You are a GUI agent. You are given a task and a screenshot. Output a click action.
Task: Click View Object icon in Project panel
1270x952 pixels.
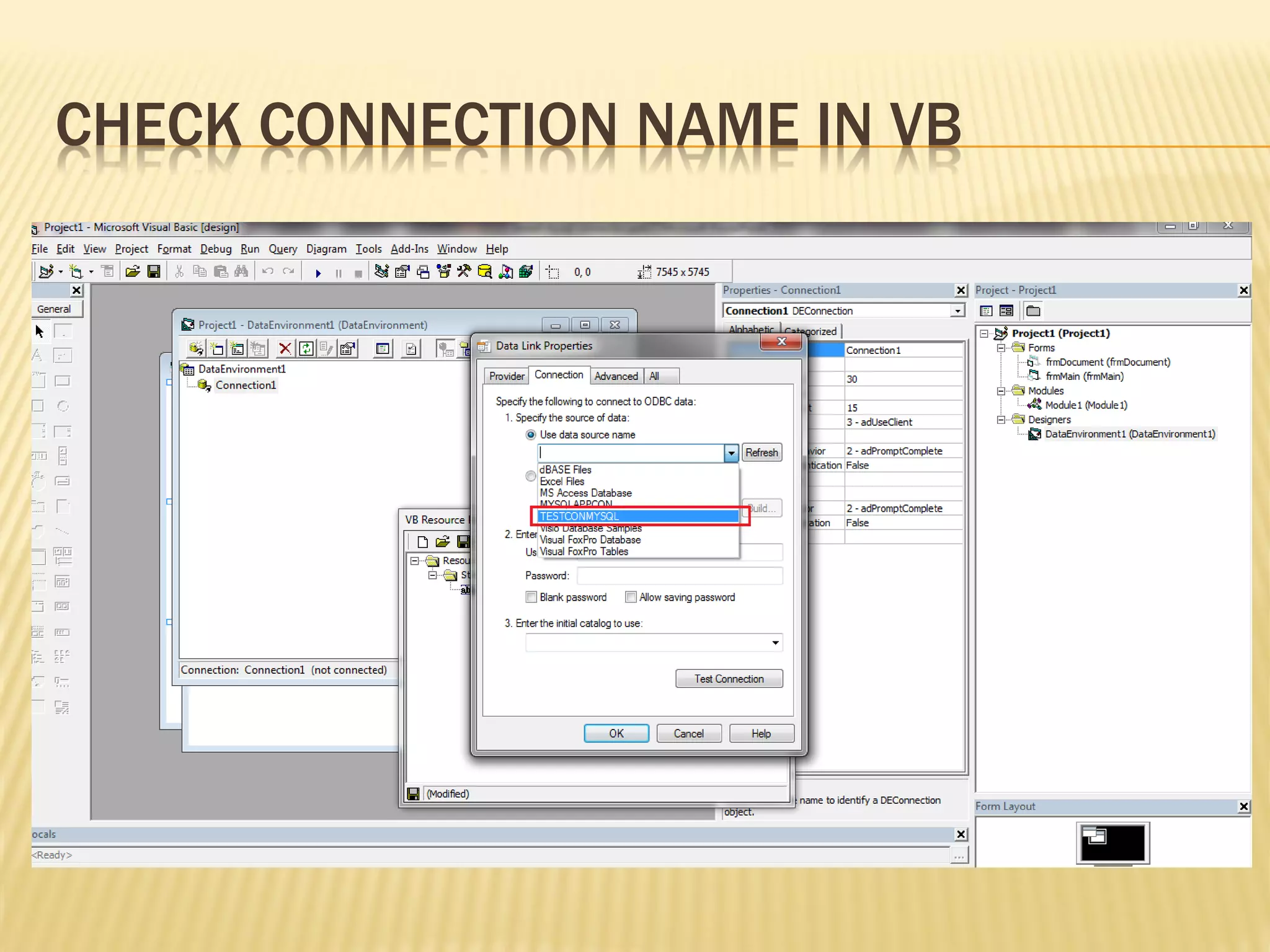(1006, 311)
